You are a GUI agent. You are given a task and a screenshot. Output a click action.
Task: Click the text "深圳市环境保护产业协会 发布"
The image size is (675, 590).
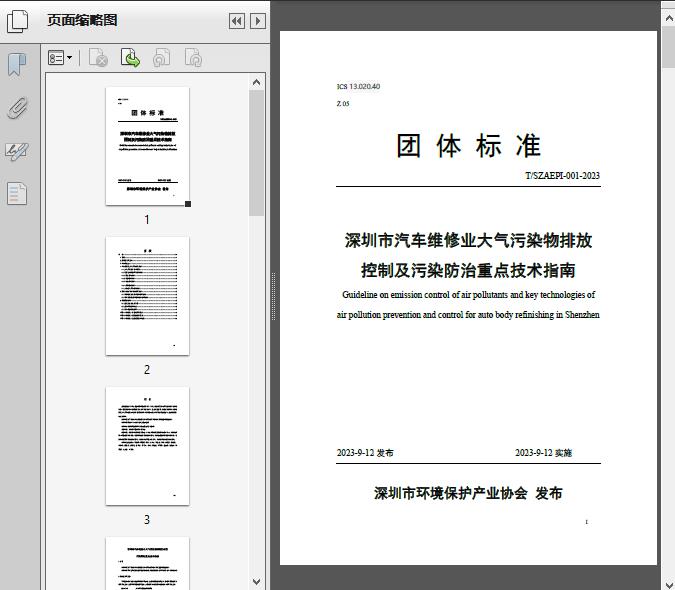click(468, 493)
